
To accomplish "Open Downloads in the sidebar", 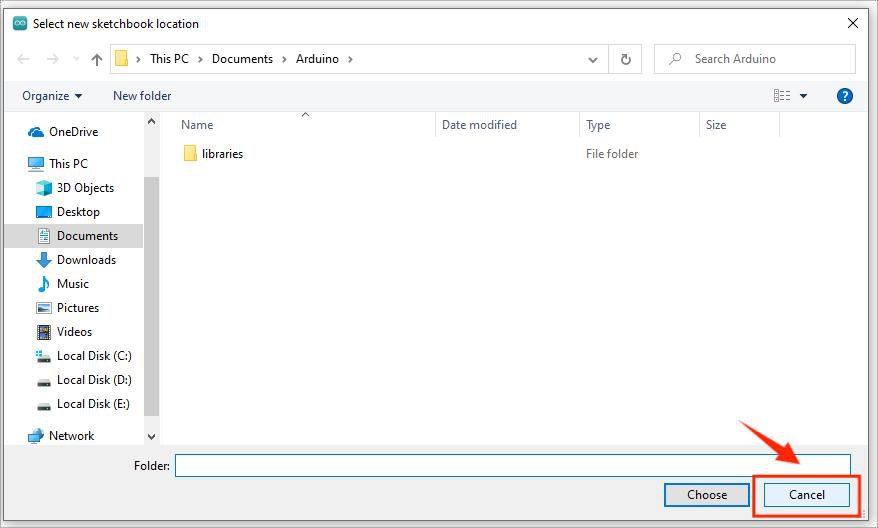I will [86, 260].
